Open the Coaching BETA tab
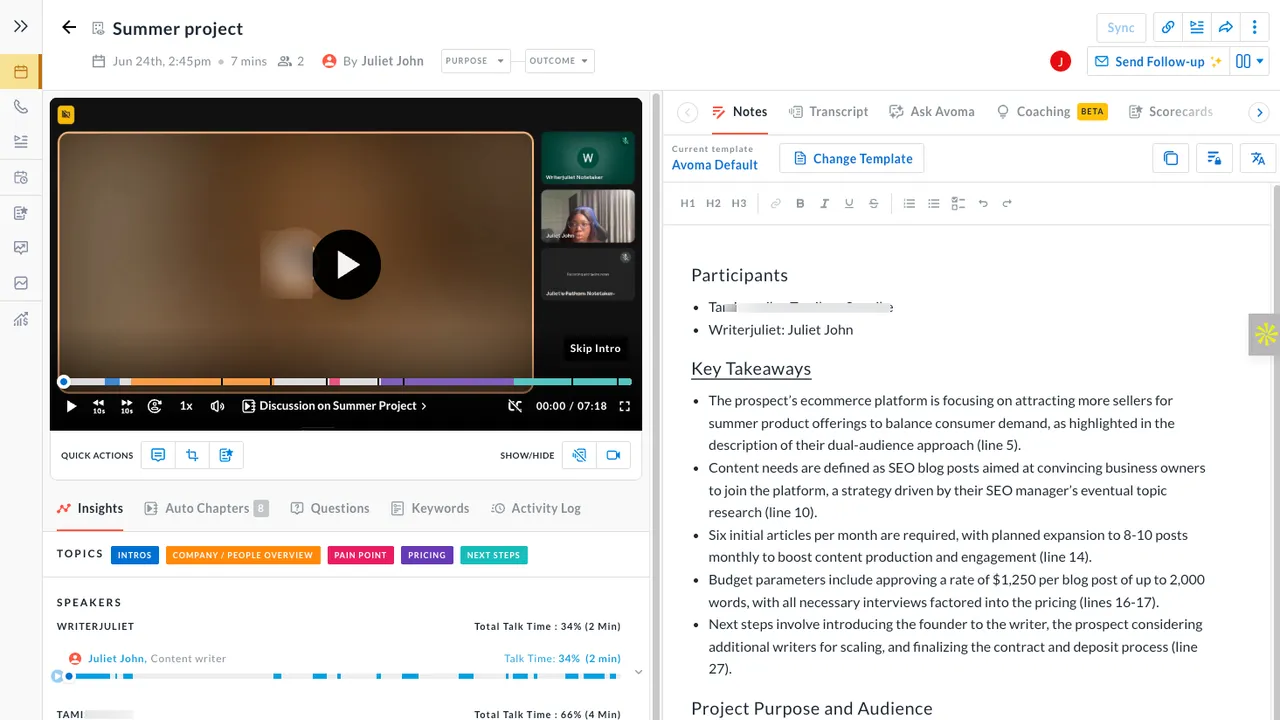Screen dimensions: 1280x720 [x=1051, y=112]
